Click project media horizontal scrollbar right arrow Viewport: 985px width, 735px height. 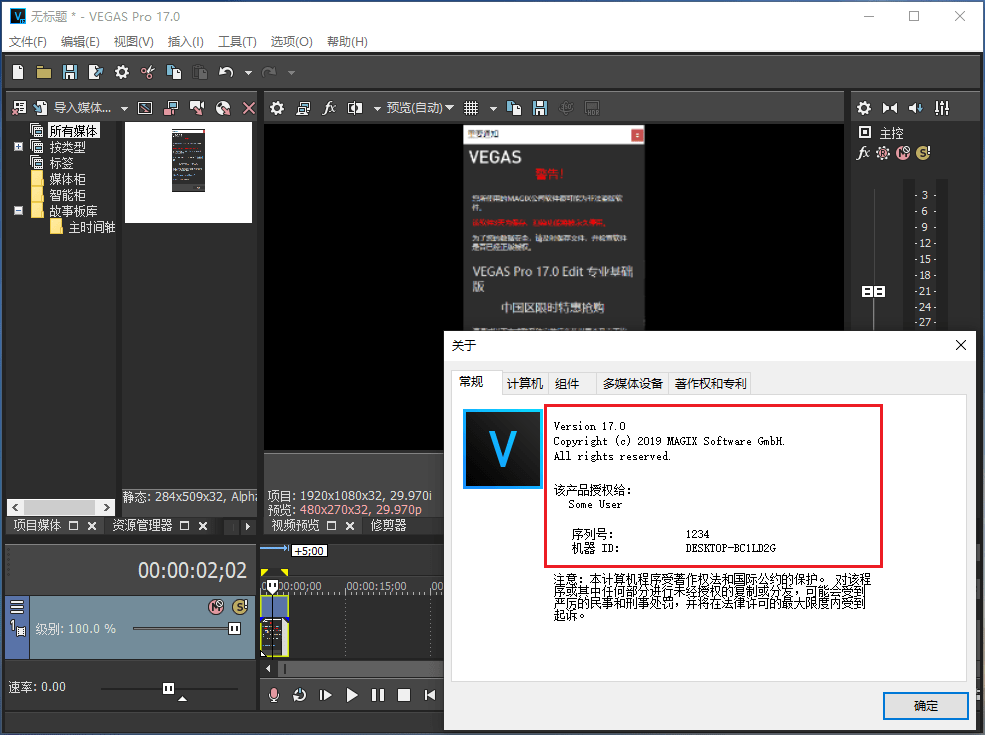(x=107, y=507)
